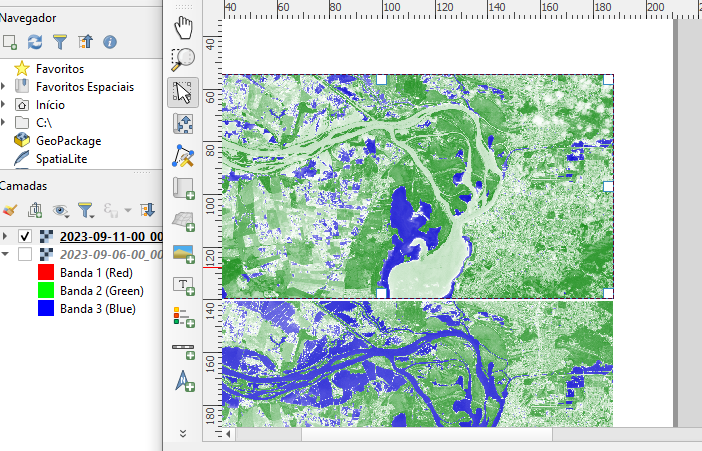Refresh the Navegador browser panel
This screenshot has width=702, height=451.
pos(35,42)
